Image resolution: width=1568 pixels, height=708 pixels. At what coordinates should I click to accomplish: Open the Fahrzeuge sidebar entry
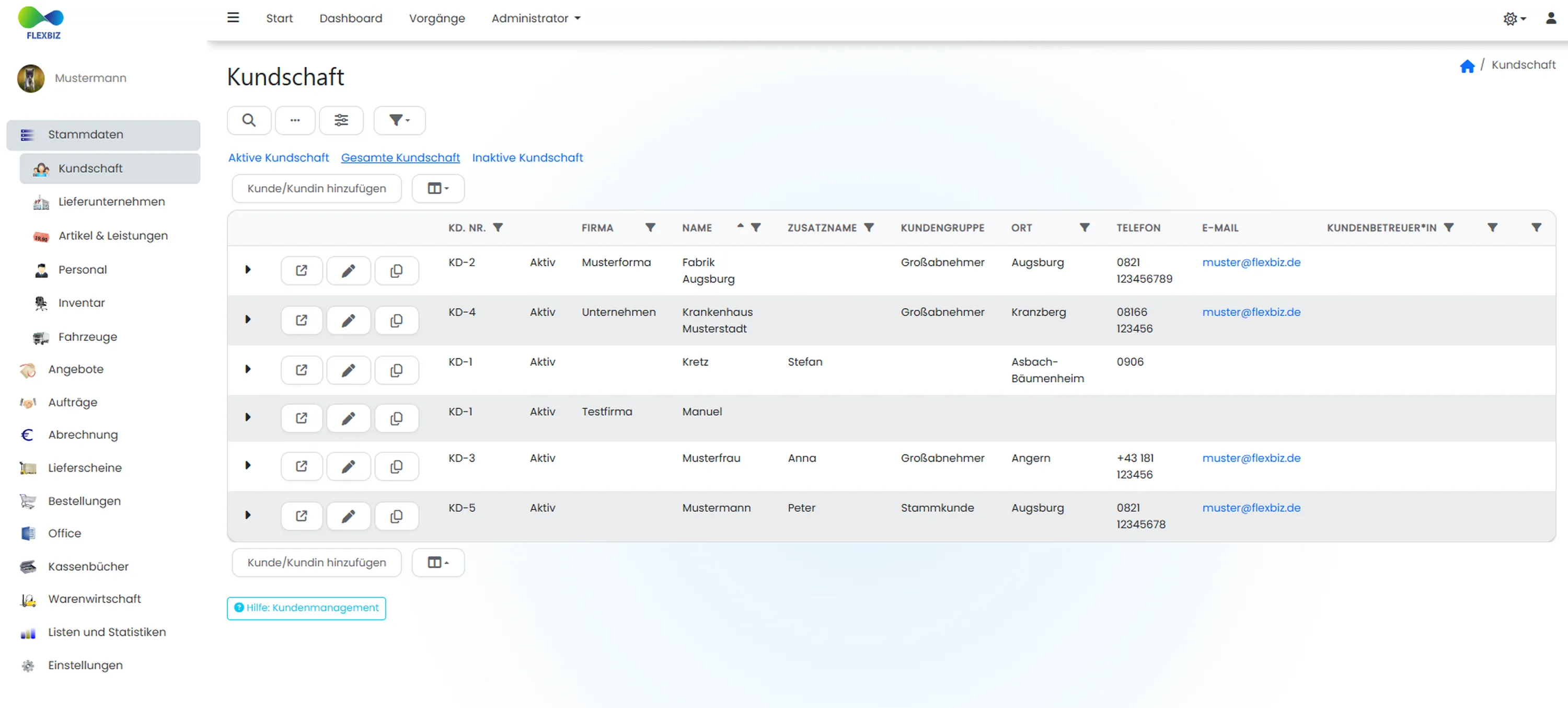(88, 337)
